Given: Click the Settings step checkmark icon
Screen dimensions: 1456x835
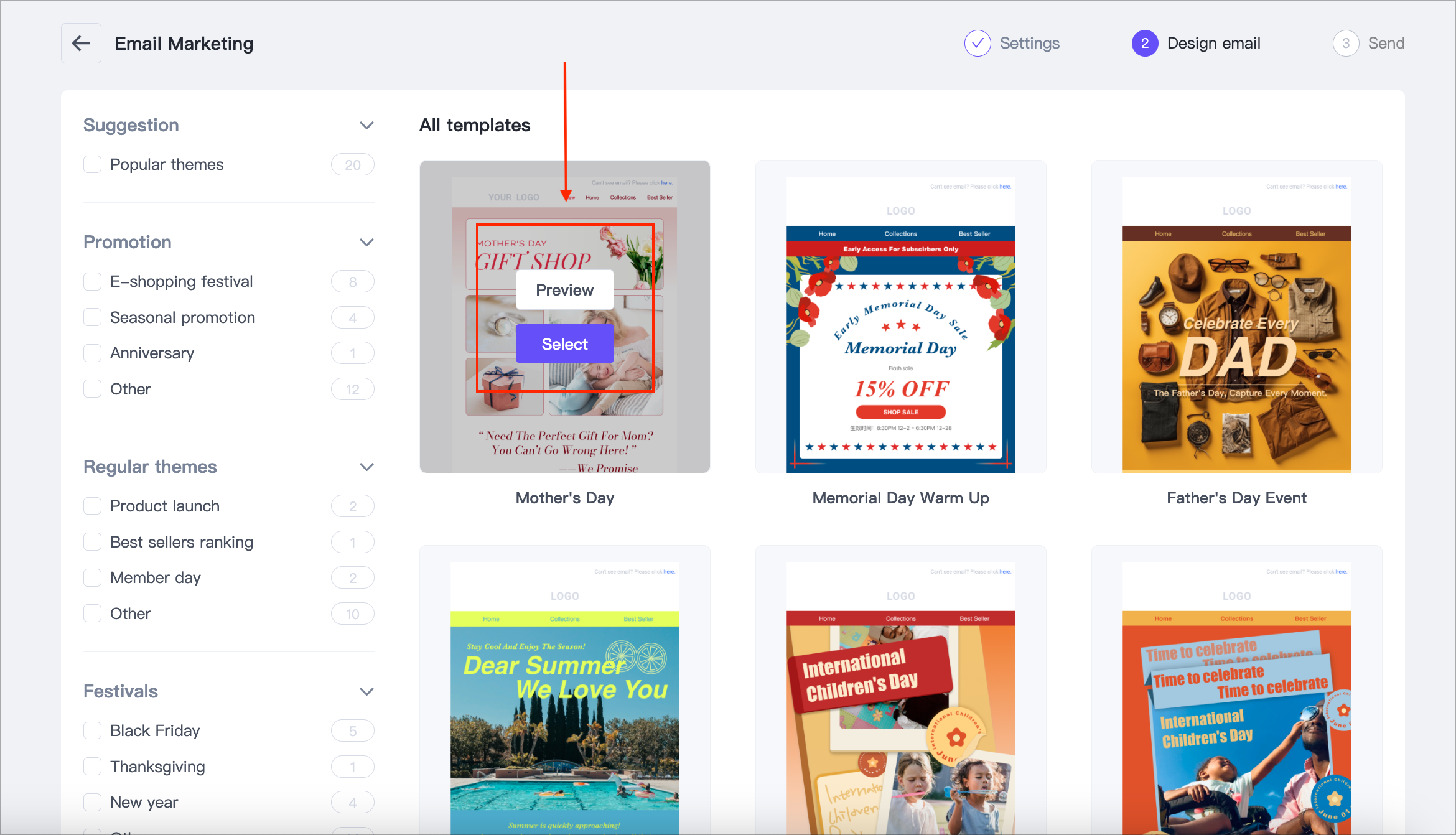Looking at the screenshot, I should coord(978,43).
